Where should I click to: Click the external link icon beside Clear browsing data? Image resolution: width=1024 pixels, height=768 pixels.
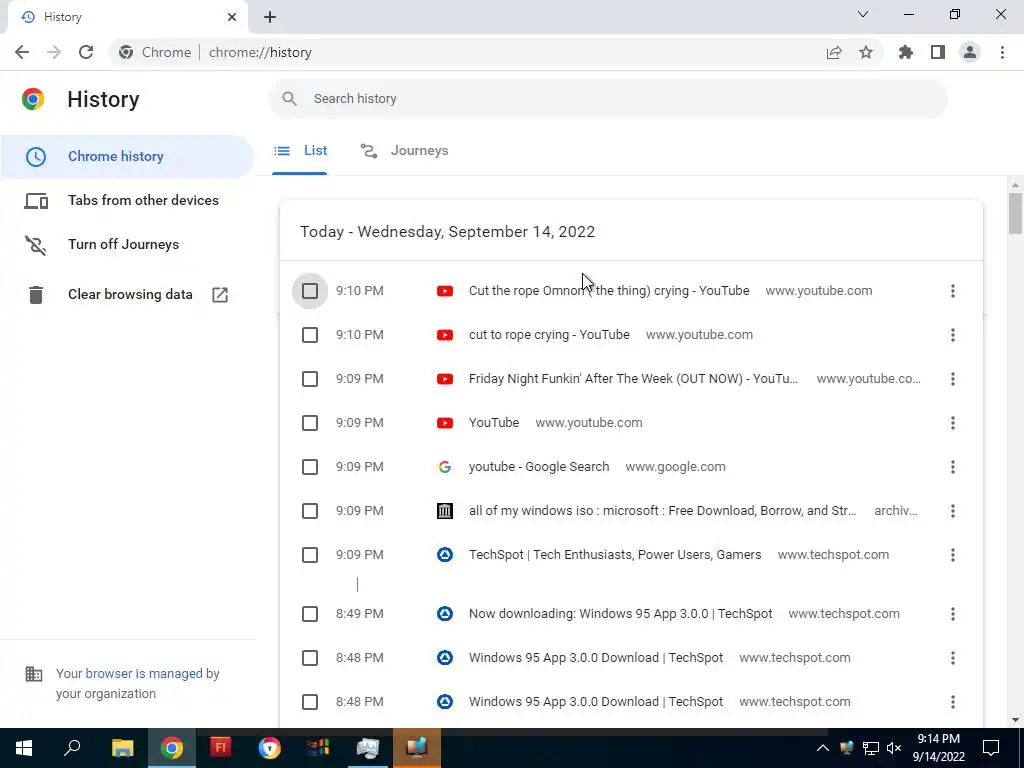(220, 295)
